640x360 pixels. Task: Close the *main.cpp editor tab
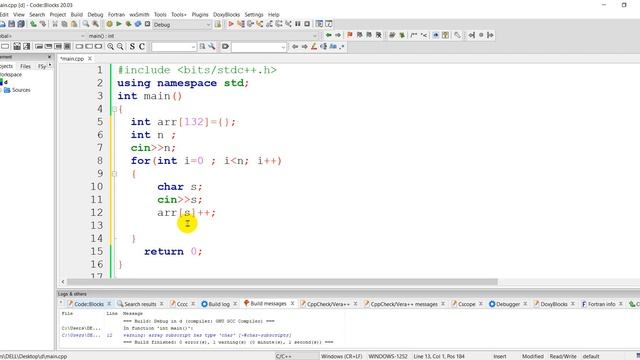(x=90, y=59)
